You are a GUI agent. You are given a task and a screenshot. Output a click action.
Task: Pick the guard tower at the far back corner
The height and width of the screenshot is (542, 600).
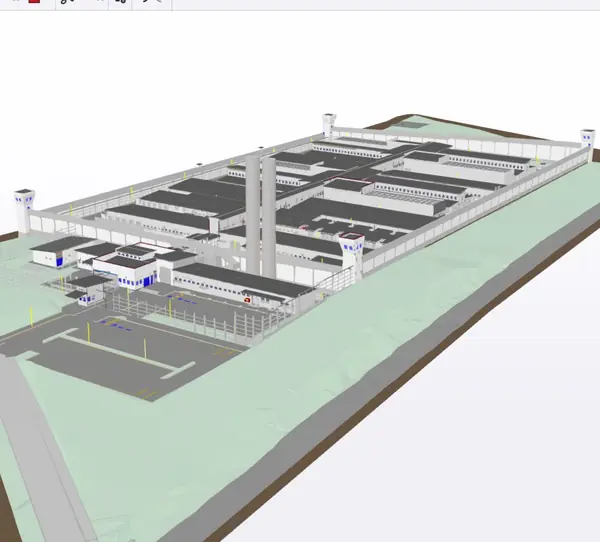click(x=328, y=125)
